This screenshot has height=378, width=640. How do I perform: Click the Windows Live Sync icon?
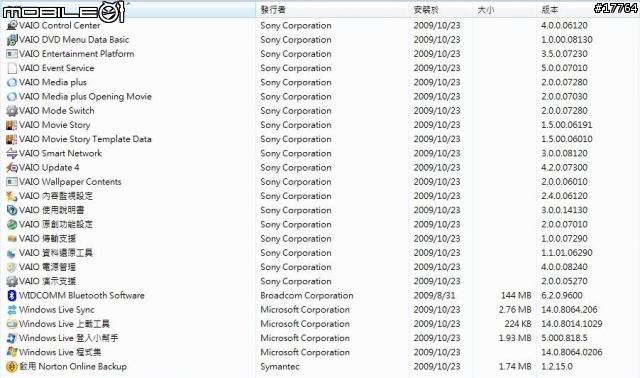tap(12, 310)
